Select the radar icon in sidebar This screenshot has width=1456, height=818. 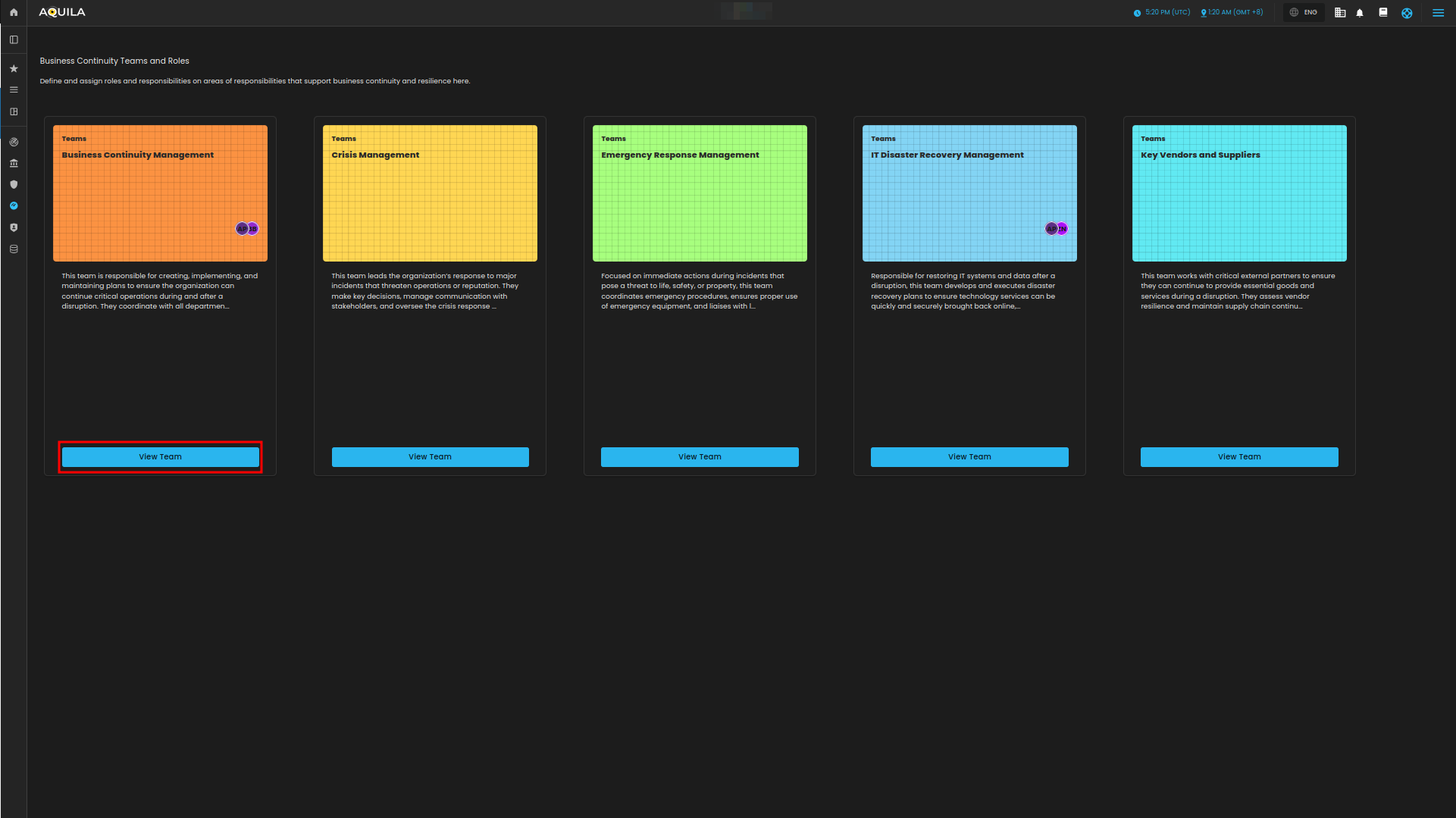[x=14, y=142]
